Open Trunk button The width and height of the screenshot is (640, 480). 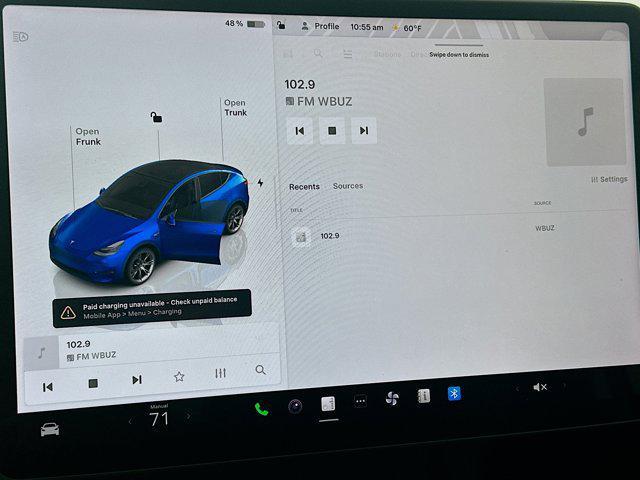point(236,108)
